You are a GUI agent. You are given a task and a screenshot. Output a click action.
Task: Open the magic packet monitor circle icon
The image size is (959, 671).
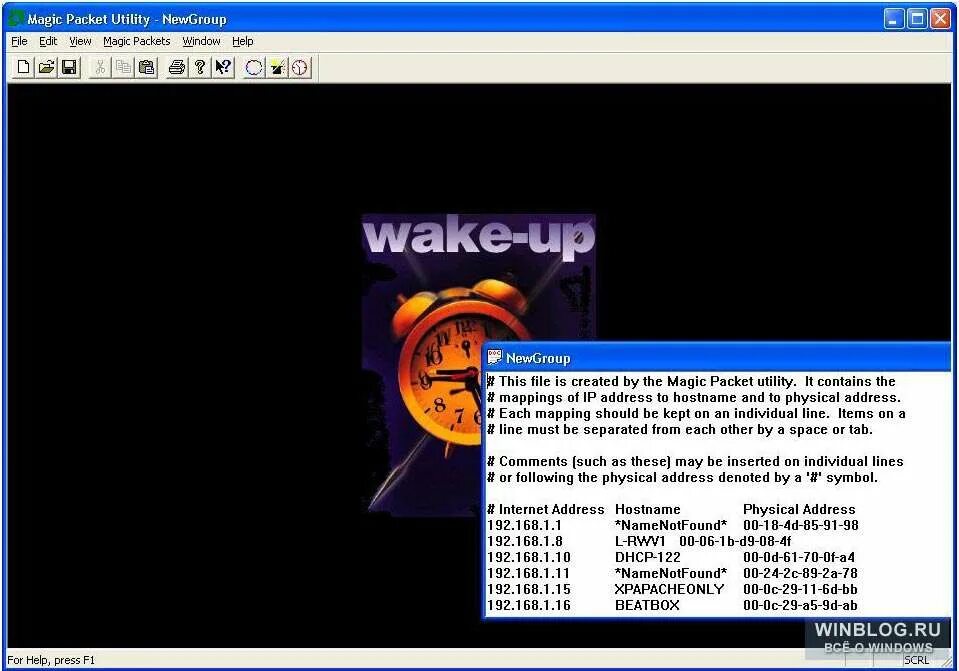coord(253,67)
